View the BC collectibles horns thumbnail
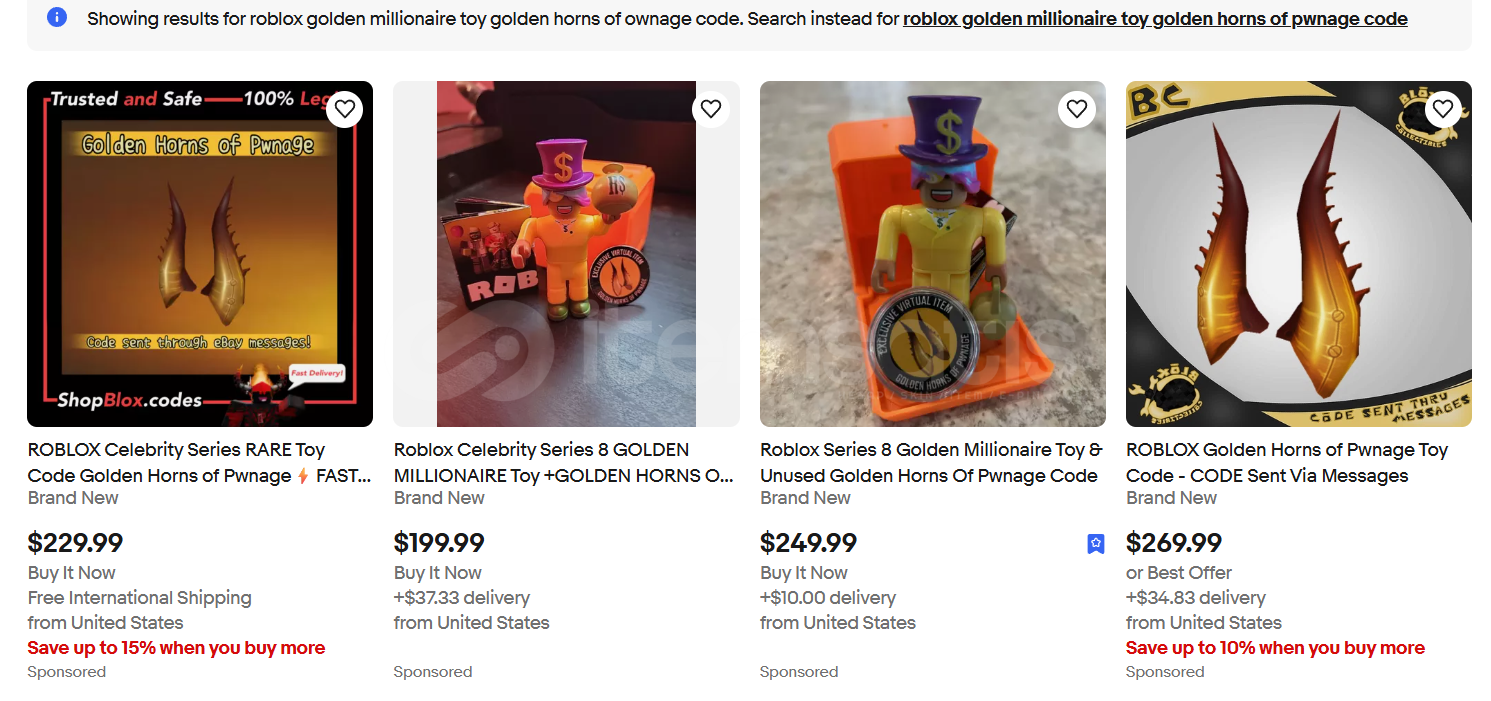This screenshot has width=1491, height=701. tap(1298, 254)
